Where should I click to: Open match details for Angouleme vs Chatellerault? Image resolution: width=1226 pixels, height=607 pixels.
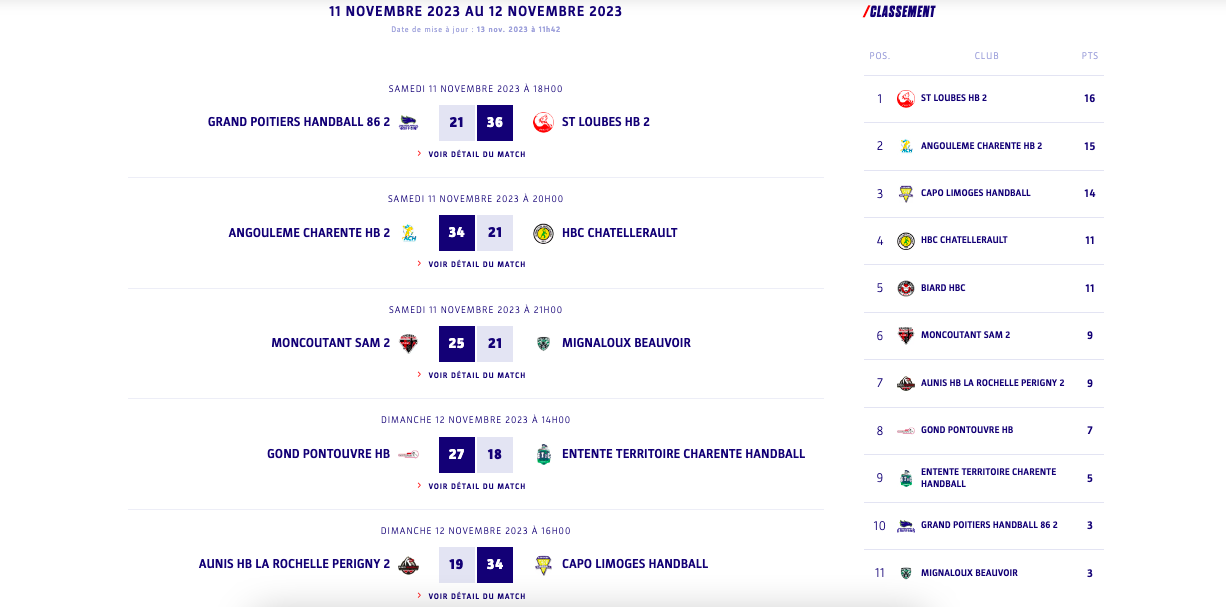pyautogui.click(x=476, y=264)
